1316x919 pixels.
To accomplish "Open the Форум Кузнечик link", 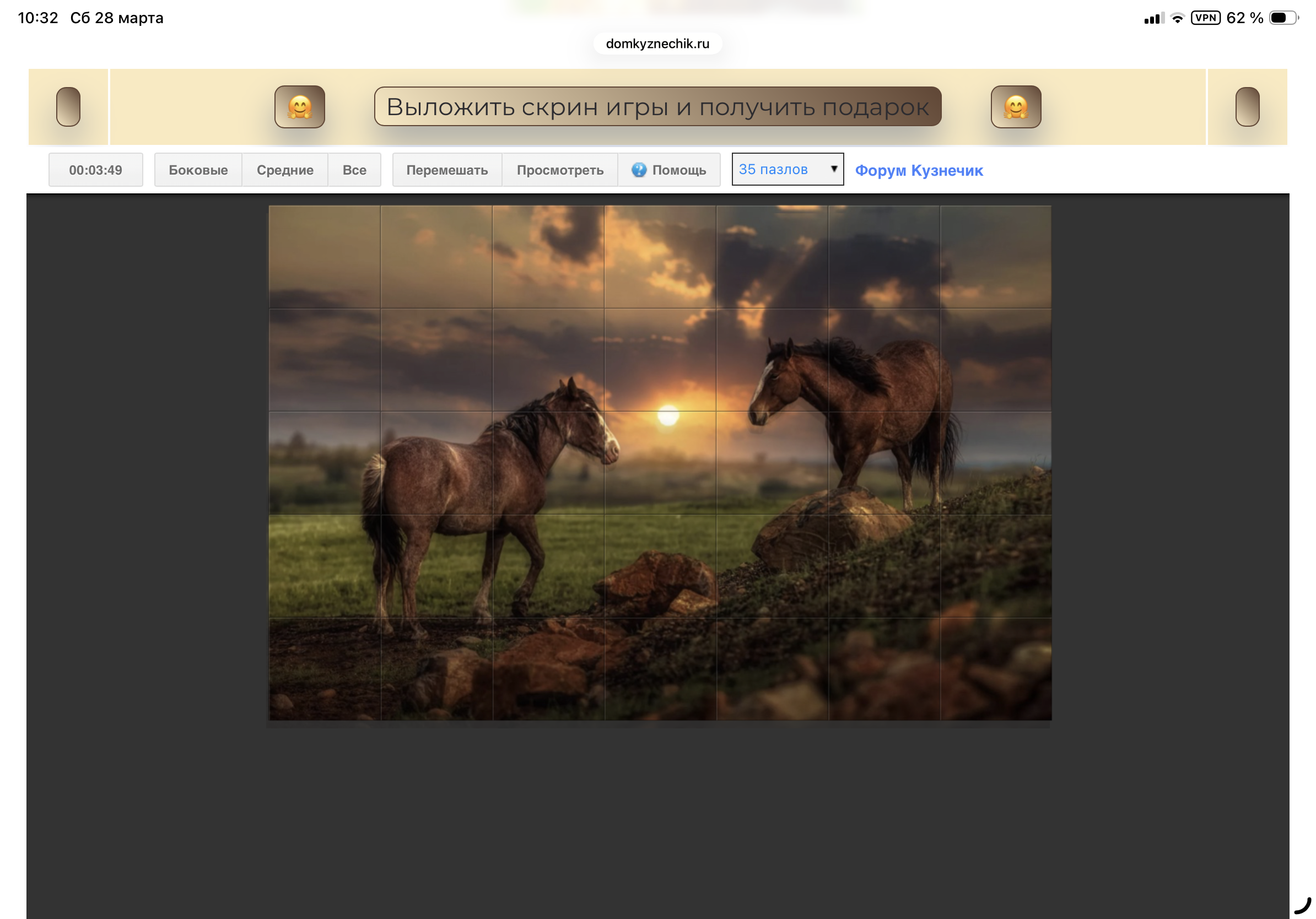I will 918,170.
